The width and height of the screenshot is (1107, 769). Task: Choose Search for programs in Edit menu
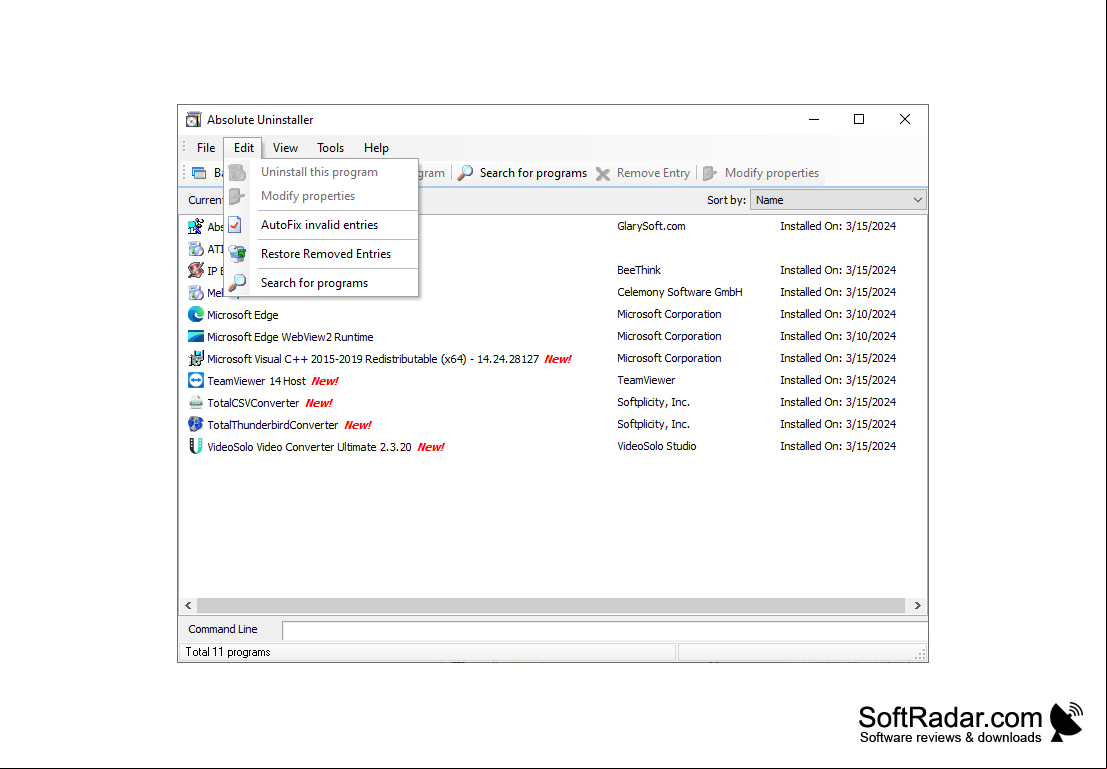click(321, 282)
